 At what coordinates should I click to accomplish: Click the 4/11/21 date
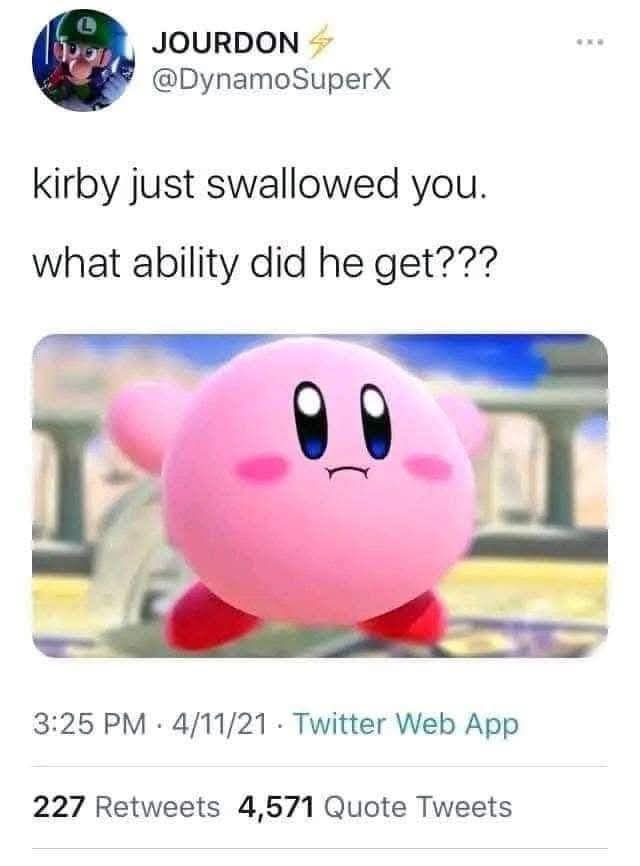pyautogui.click(x=219, y=724)
